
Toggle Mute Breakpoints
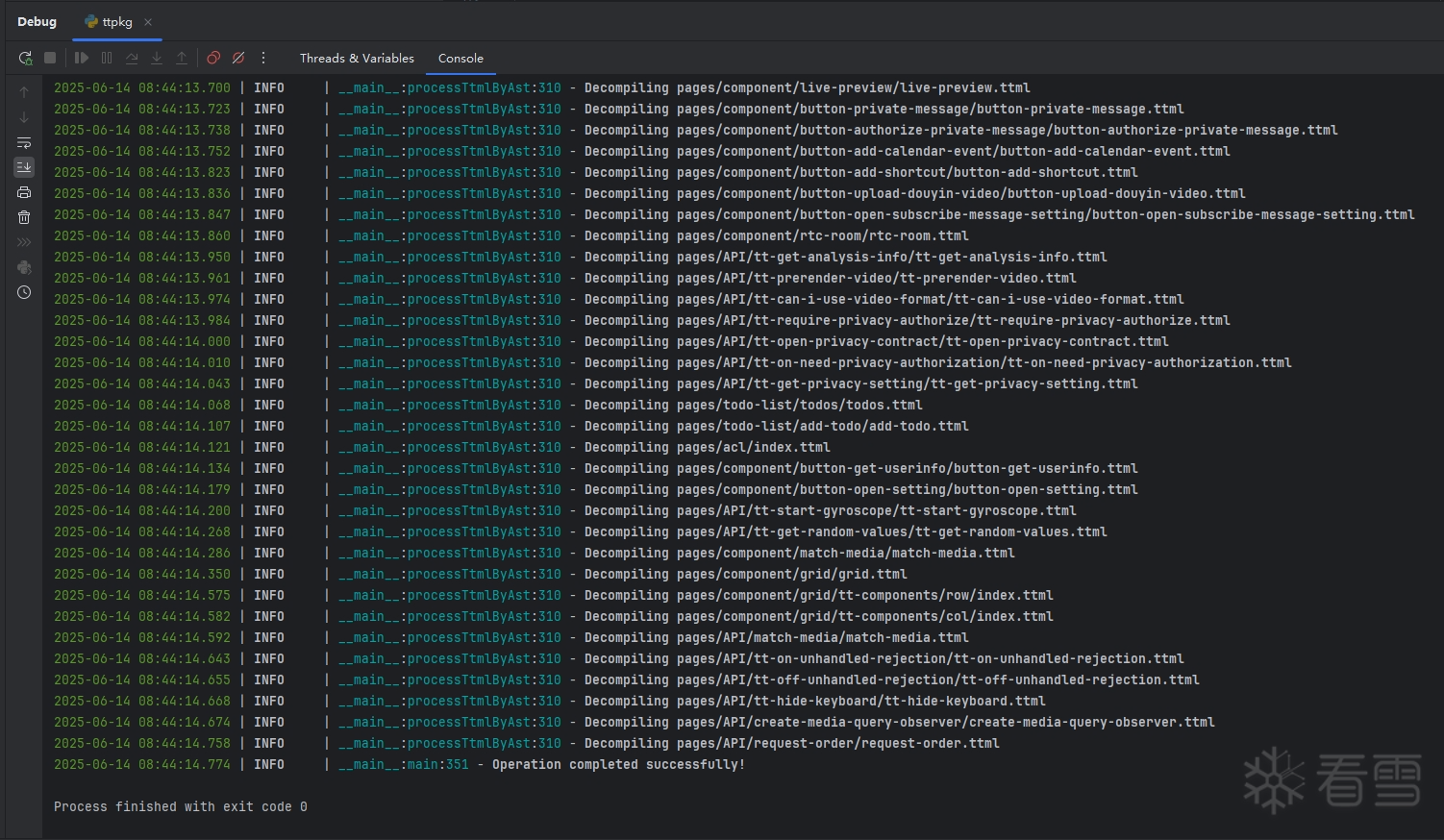click(238, 58)
